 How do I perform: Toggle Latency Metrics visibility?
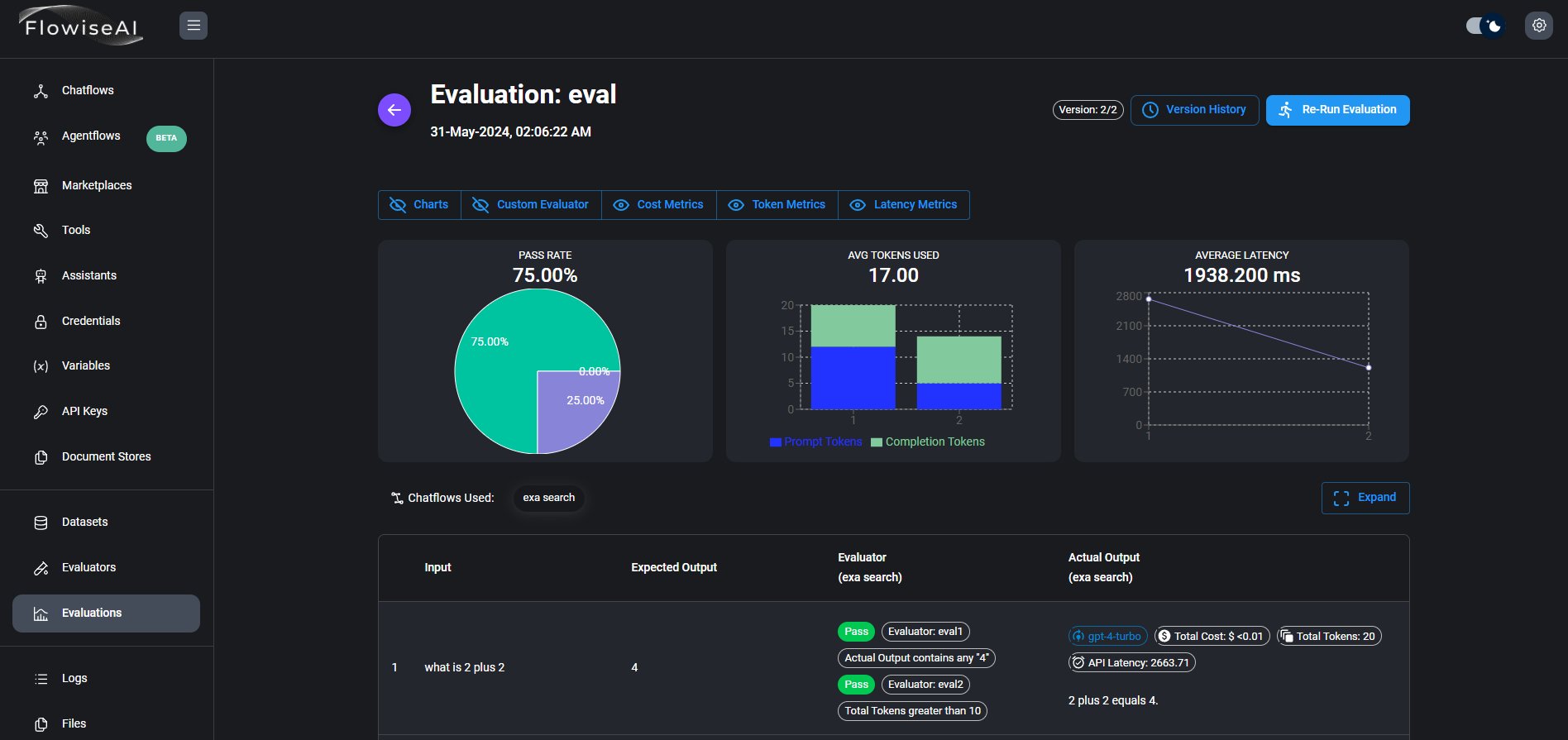point(904,205)
